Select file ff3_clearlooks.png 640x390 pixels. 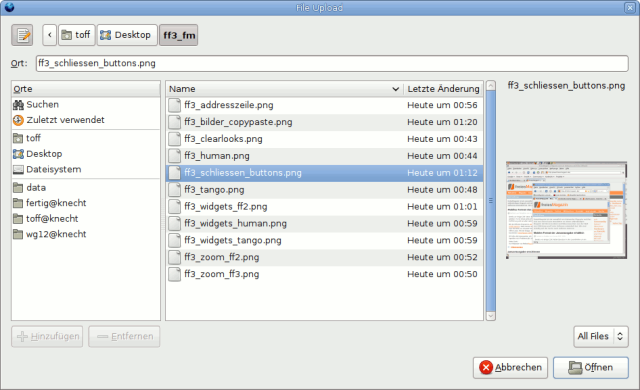pos(324,139)
